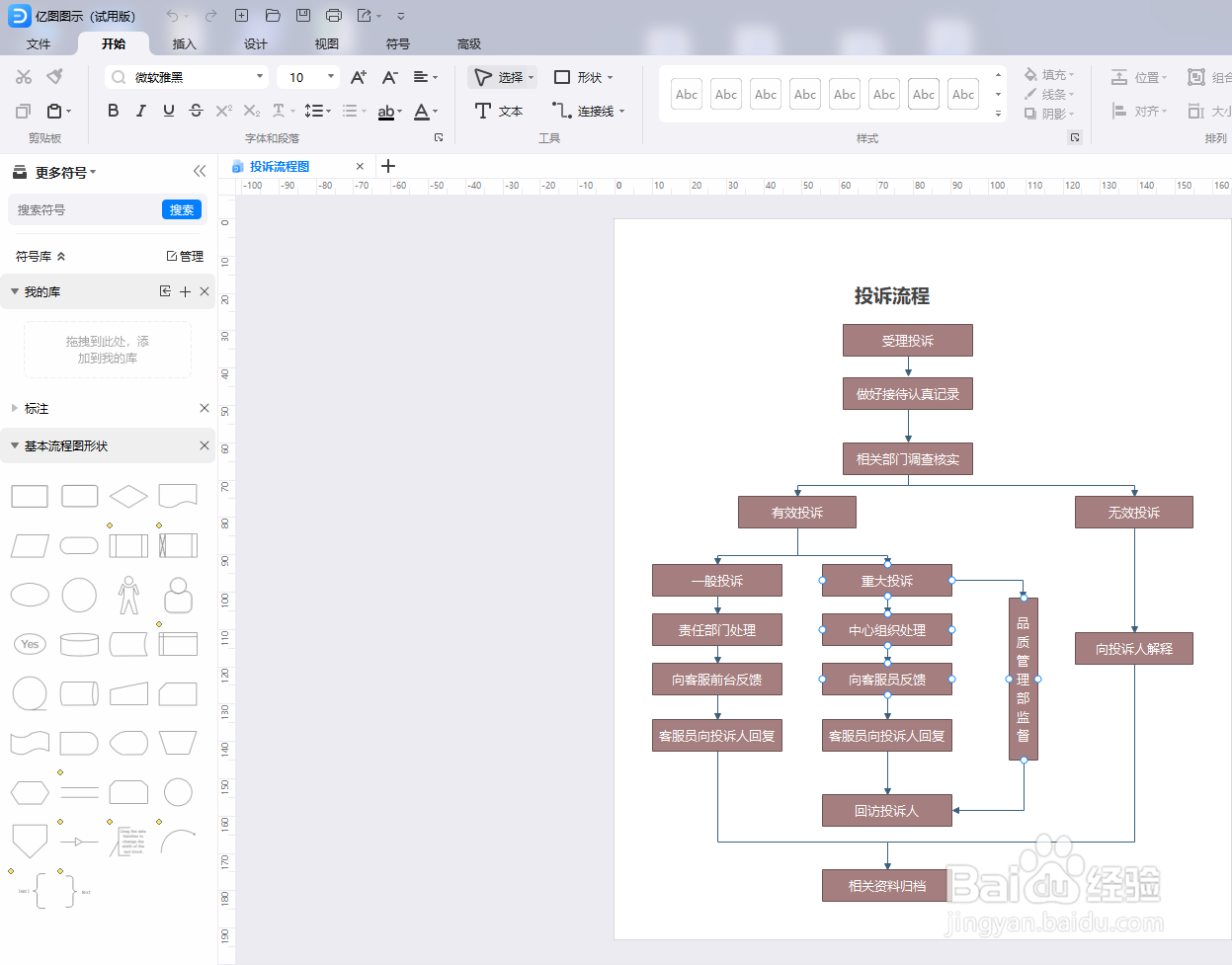1232x965 pixels.
Task: Switch to the 设计 ribbon tab
Action: coord(256,43)
